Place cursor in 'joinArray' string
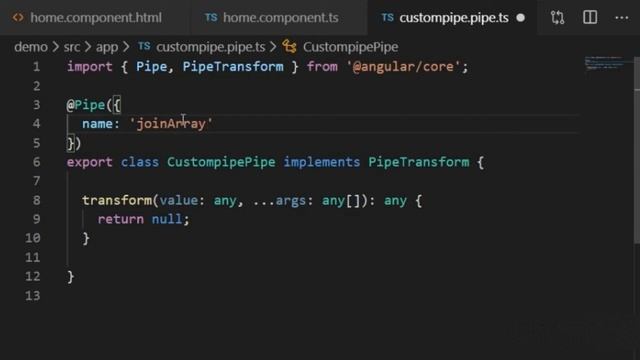The image size is (640, 360). [x=171, y=124]
